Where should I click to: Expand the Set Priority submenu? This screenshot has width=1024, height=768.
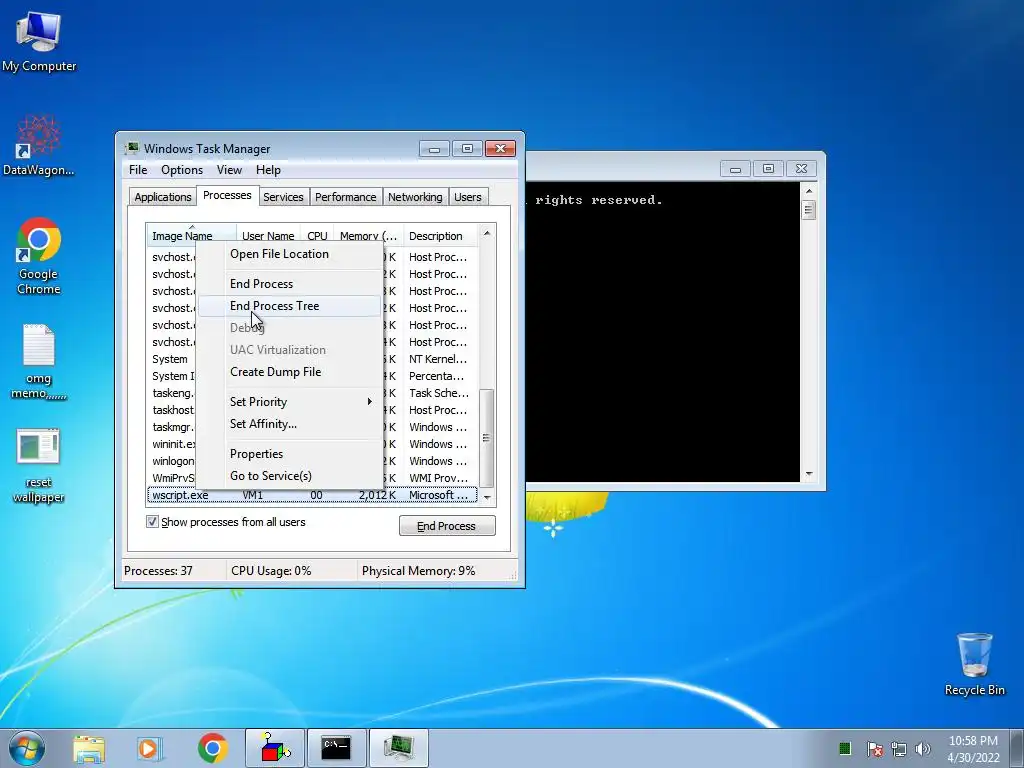[x=289, y=402]
